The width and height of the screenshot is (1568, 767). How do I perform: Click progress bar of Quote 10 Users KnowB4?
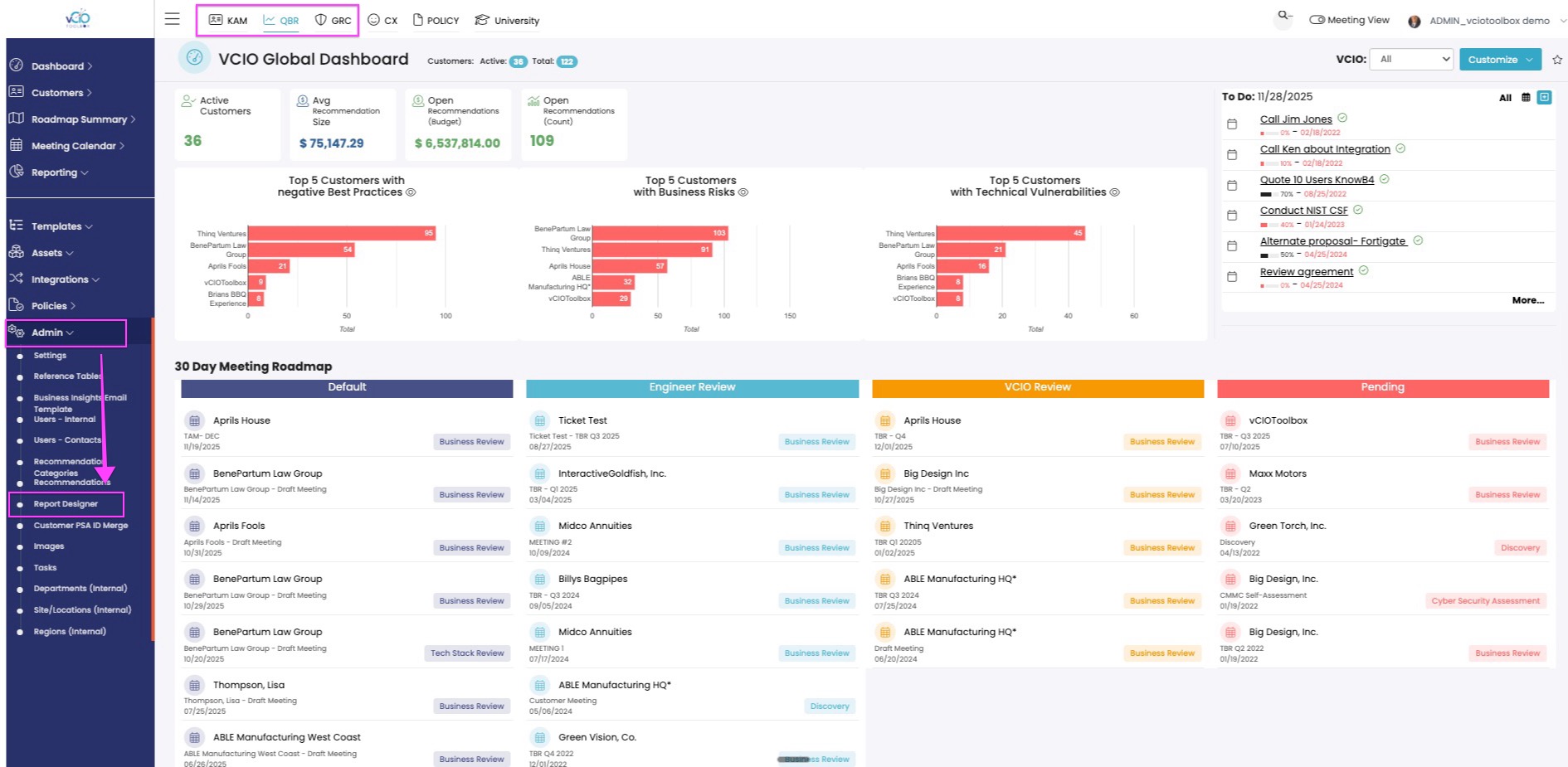[x=1269, y=194]
